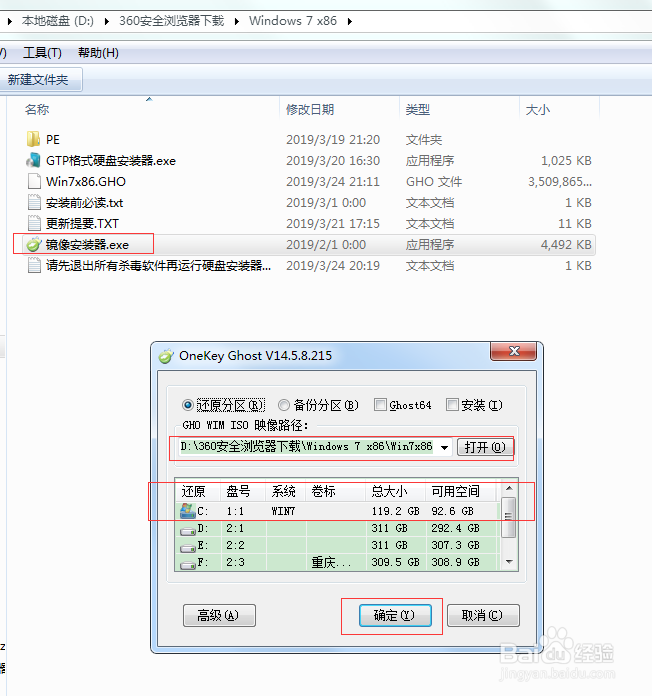The height and width of the screenshot is (696, 652).
Task: Open the 工具(T) menu
Action: 42,53
